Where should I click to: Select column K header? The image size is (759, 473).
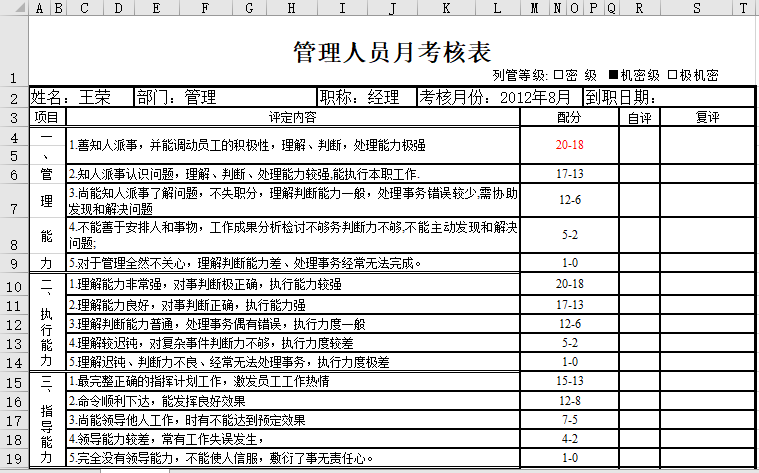point(445,9)
